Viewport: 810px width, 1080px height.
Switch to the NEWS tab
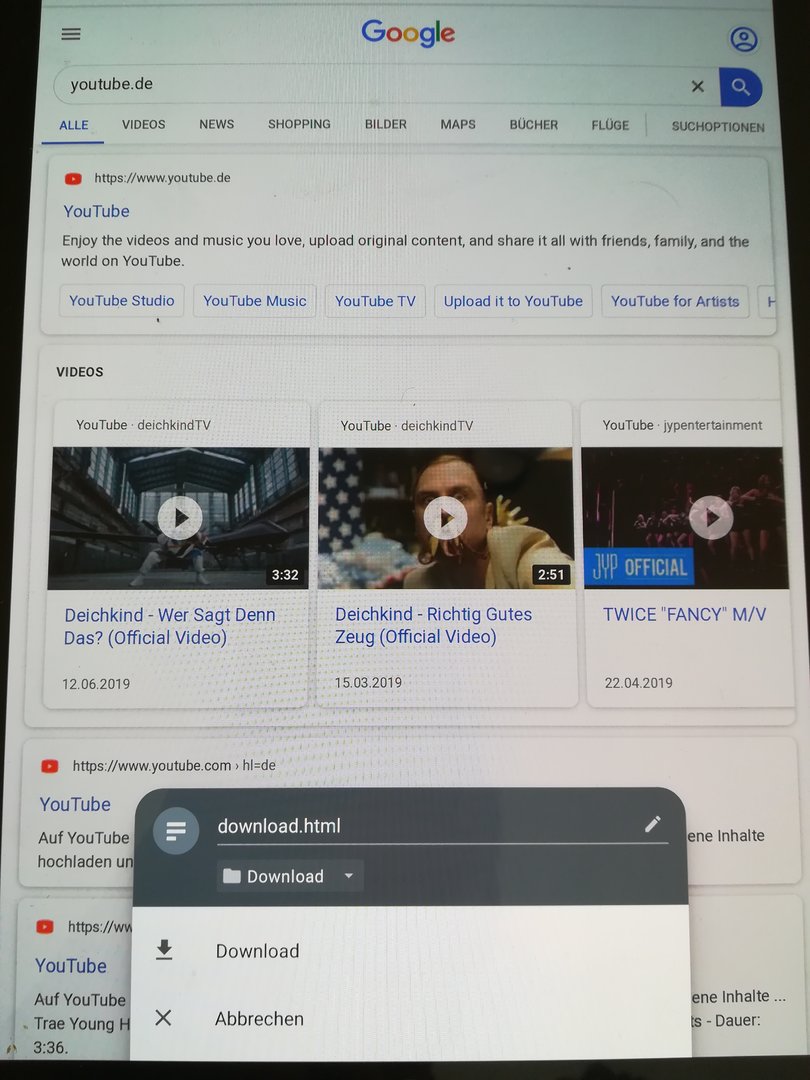(x=216, y=125)
